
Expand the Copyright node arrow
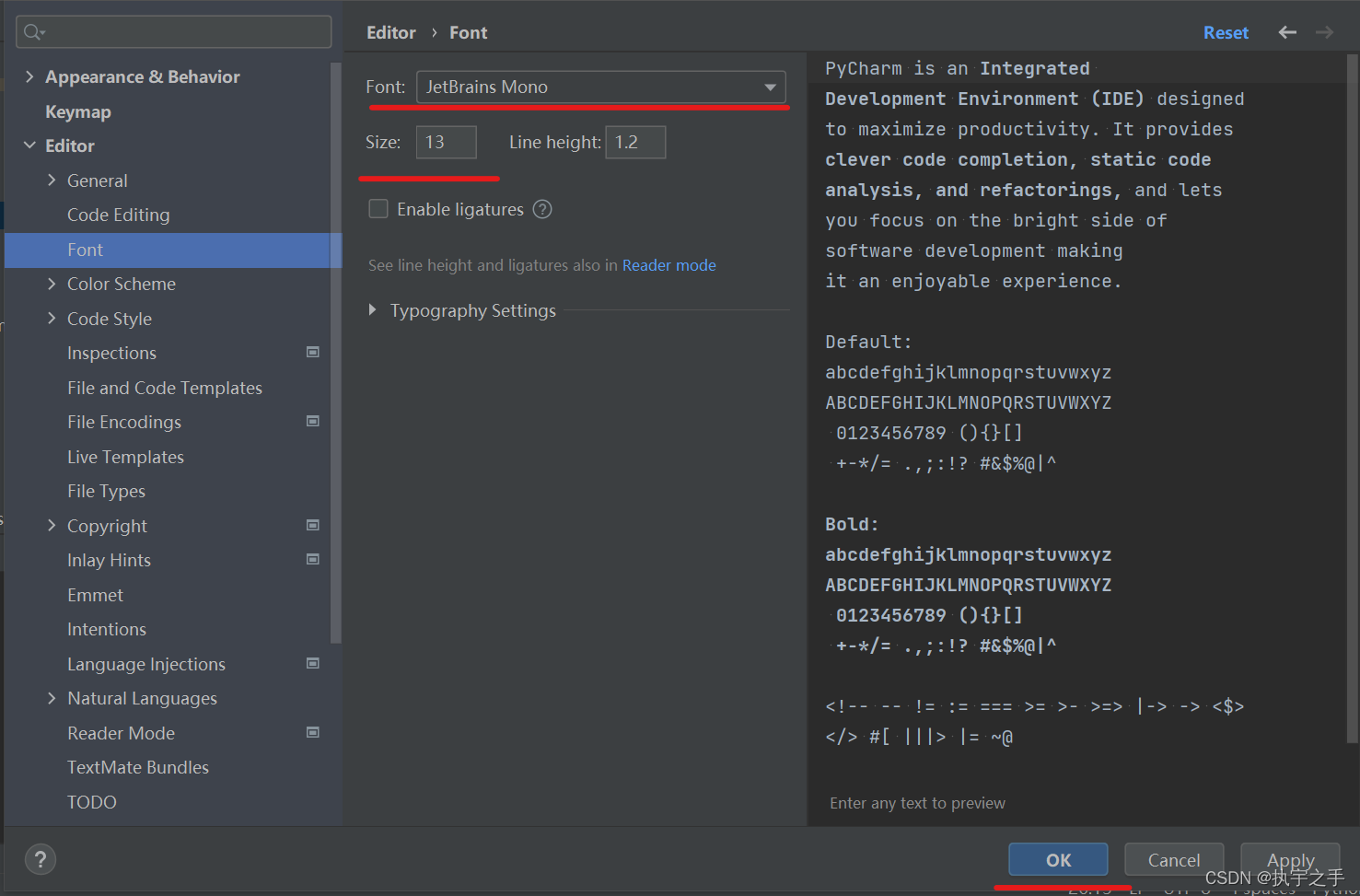pyautogui.click(x=52, y=526)
